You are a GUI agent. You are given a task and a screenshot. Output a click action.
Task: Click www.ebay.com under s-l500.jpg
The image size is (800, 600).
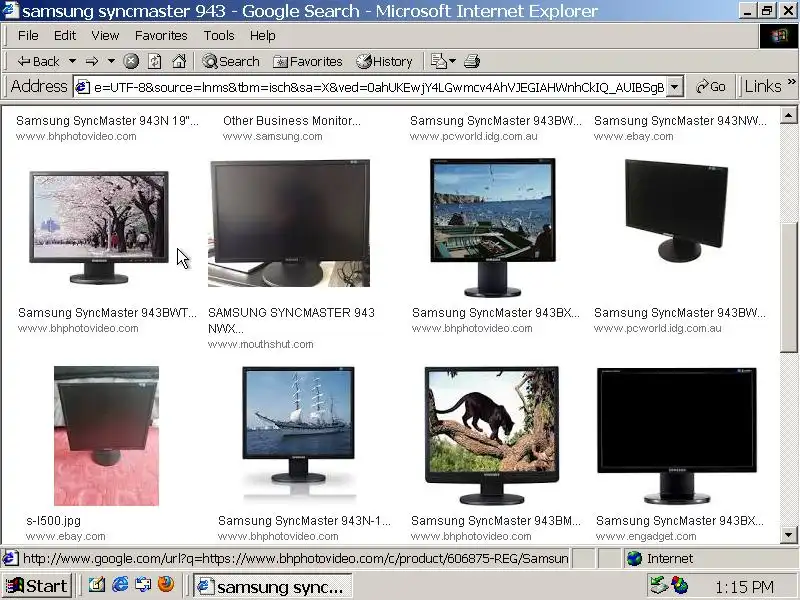point(65,536)
